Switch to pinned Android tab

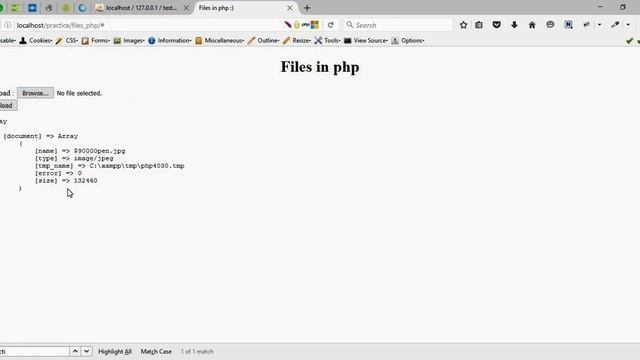pyautogui.click(x=66, y=8)
